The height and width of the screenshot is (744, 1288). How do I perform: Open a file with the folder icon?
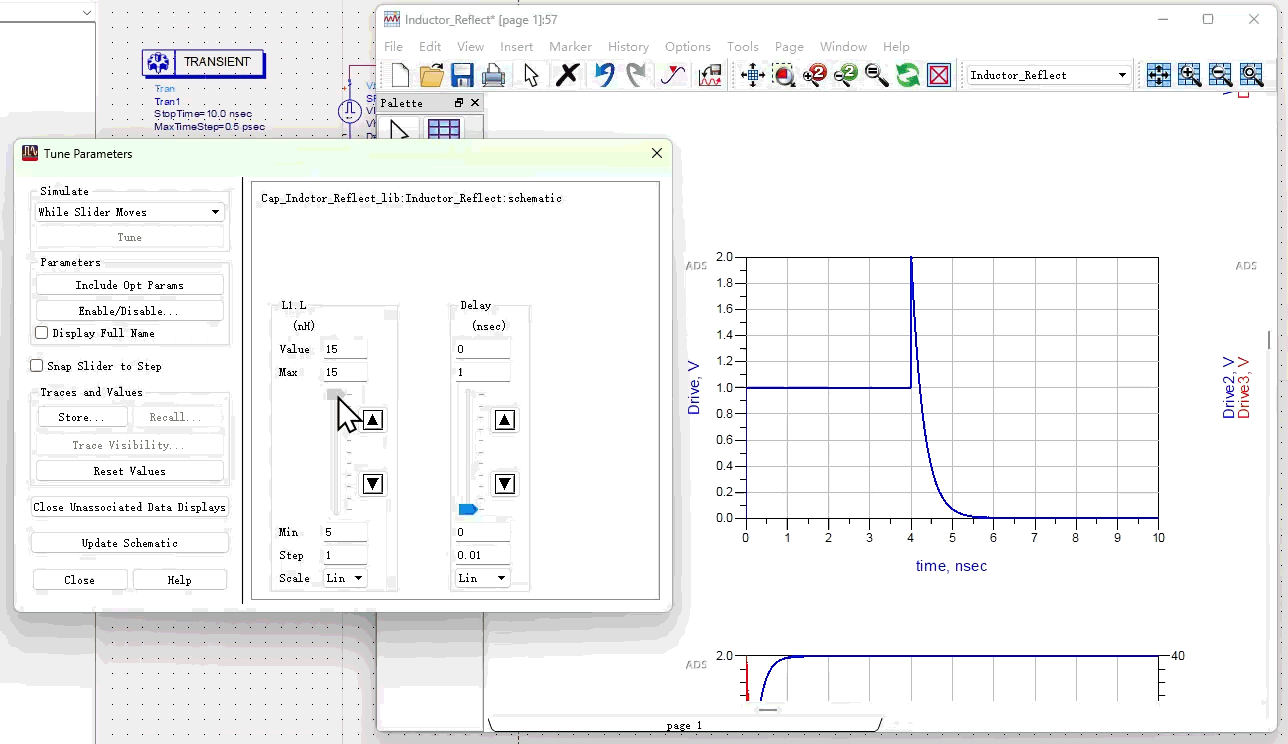431,75
